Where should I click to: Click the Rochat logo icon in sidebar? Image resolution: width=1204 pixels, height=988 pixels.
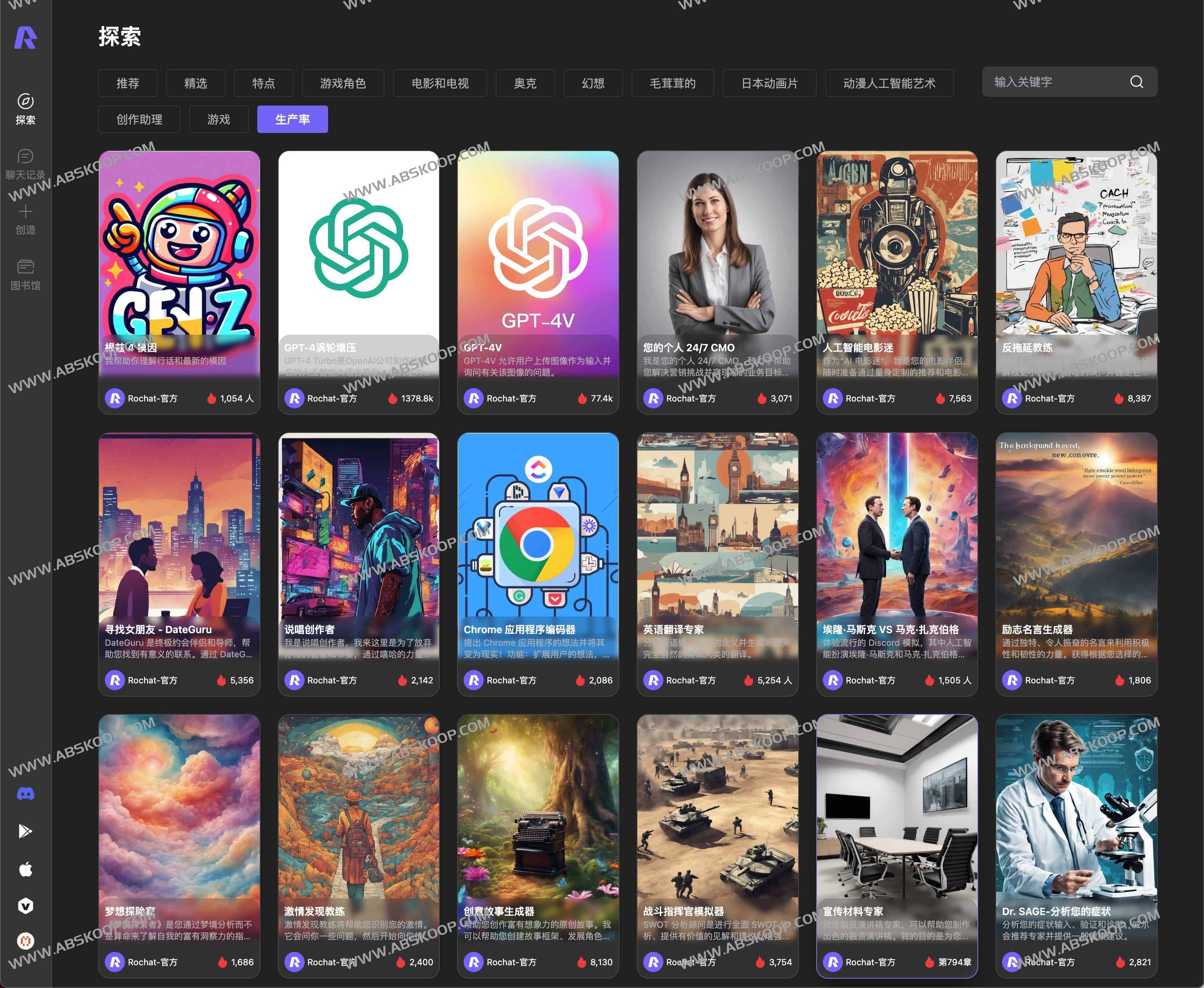click(26, 38)
